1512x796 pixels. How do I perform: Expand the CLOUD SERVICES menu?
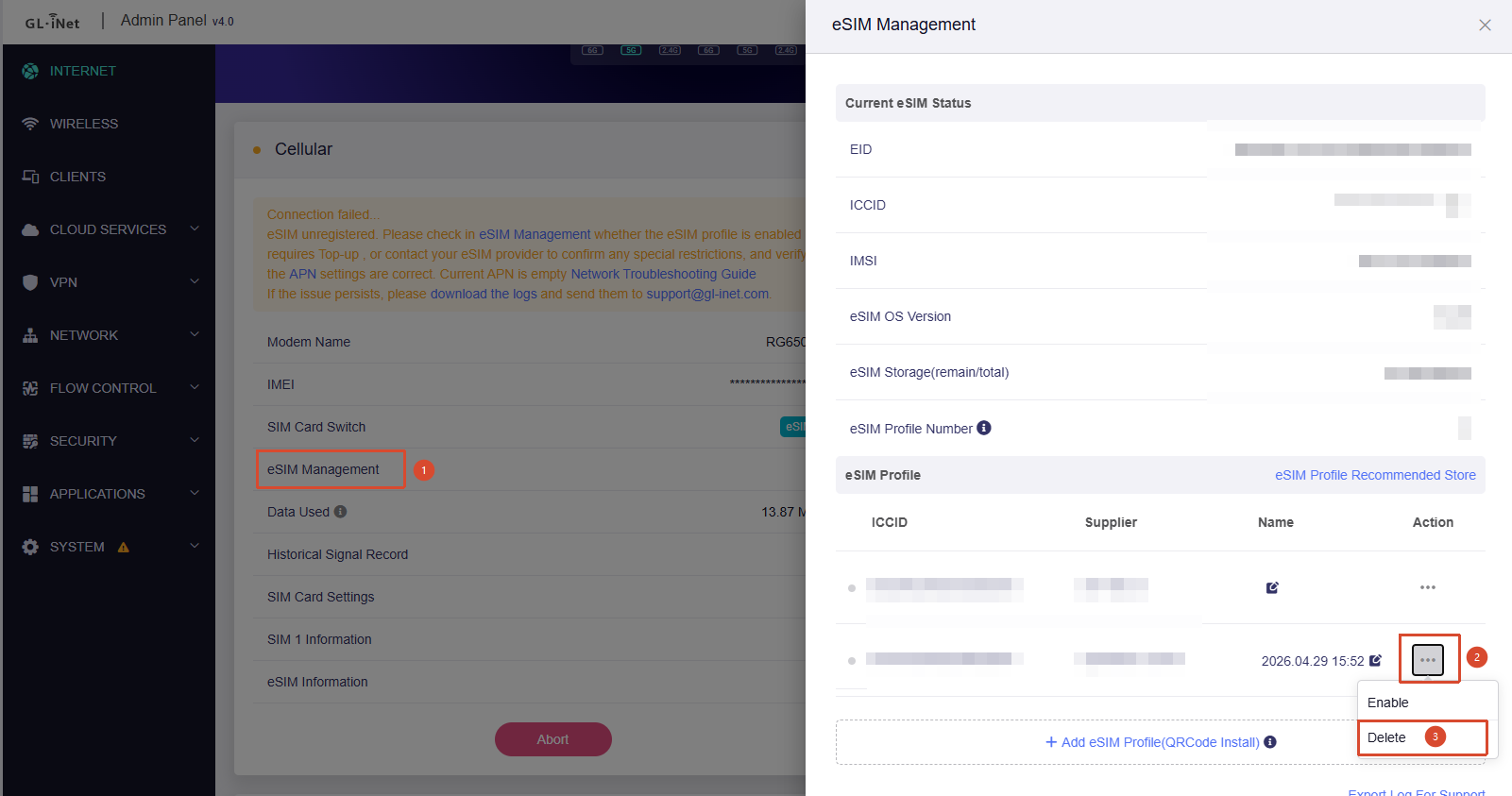(x=195, y=229)
